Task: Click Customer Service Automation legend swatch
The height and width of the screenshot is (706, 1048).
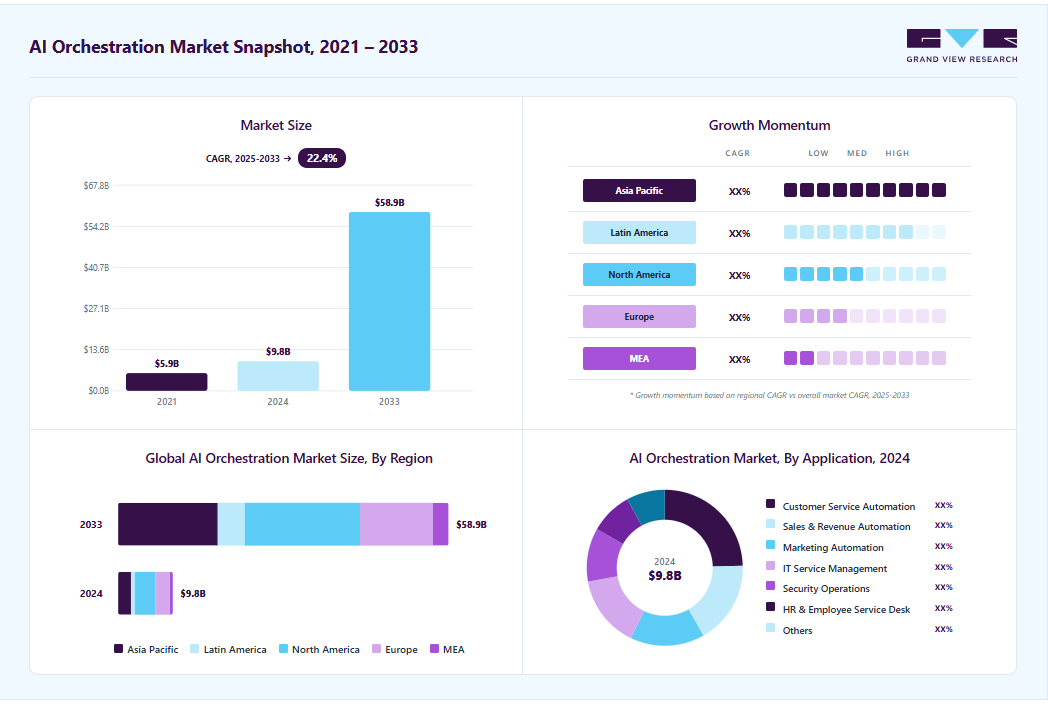Action: pos(770,503)
